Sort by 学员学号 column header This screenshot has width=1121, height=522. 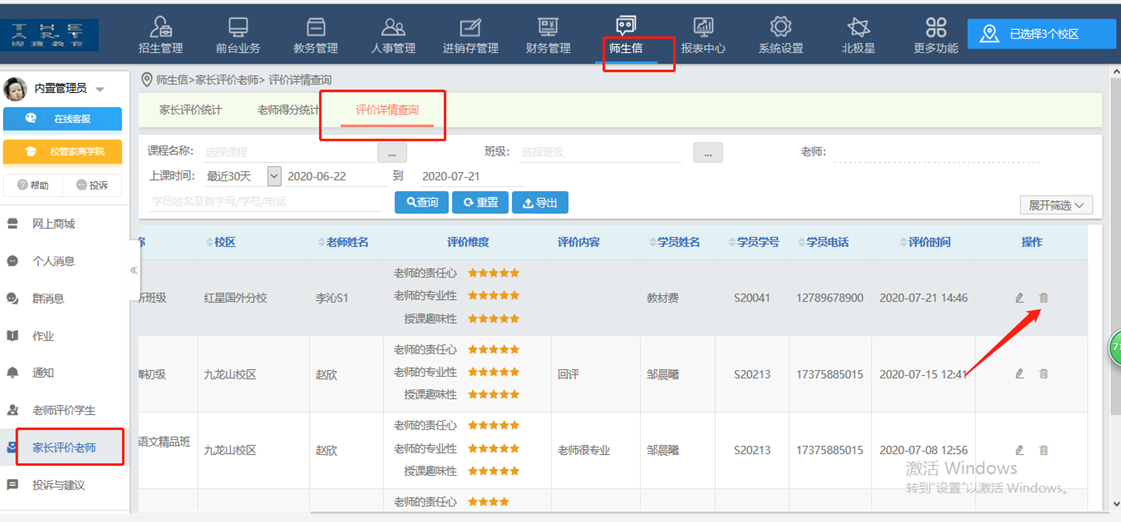click(752, 242)
